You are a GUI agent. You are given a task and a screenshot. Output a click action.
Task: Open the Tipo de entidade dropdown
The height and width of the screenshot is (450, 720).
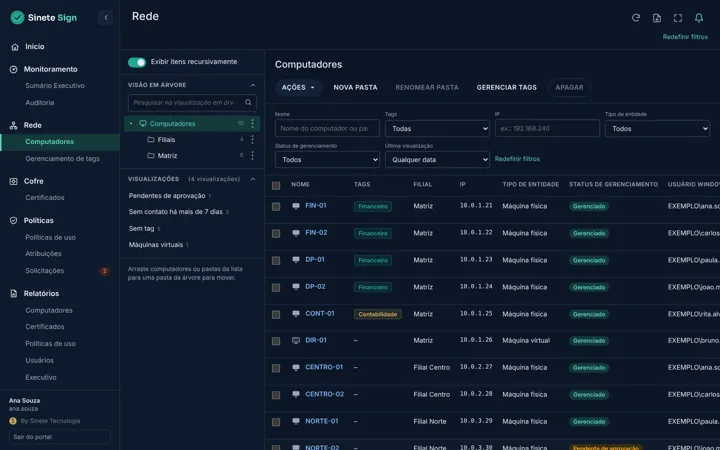point(657,129)
